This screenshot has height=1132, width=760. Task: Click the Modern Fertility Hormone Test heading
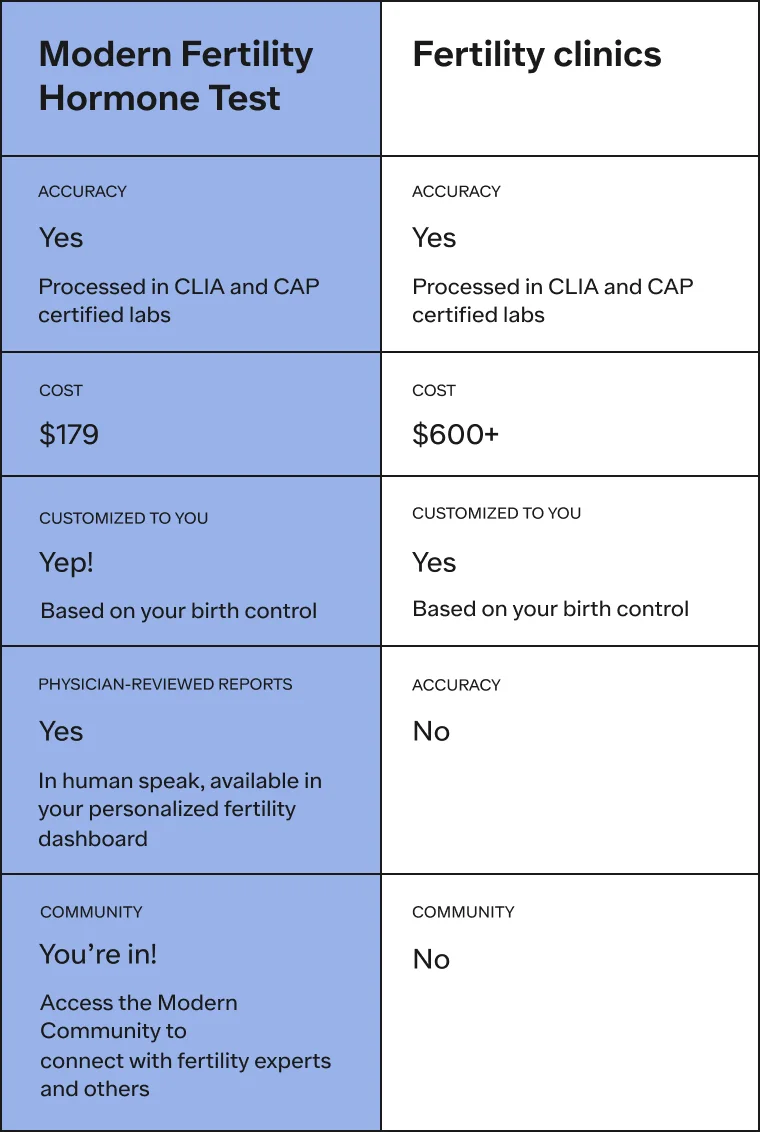pos(175,76)
